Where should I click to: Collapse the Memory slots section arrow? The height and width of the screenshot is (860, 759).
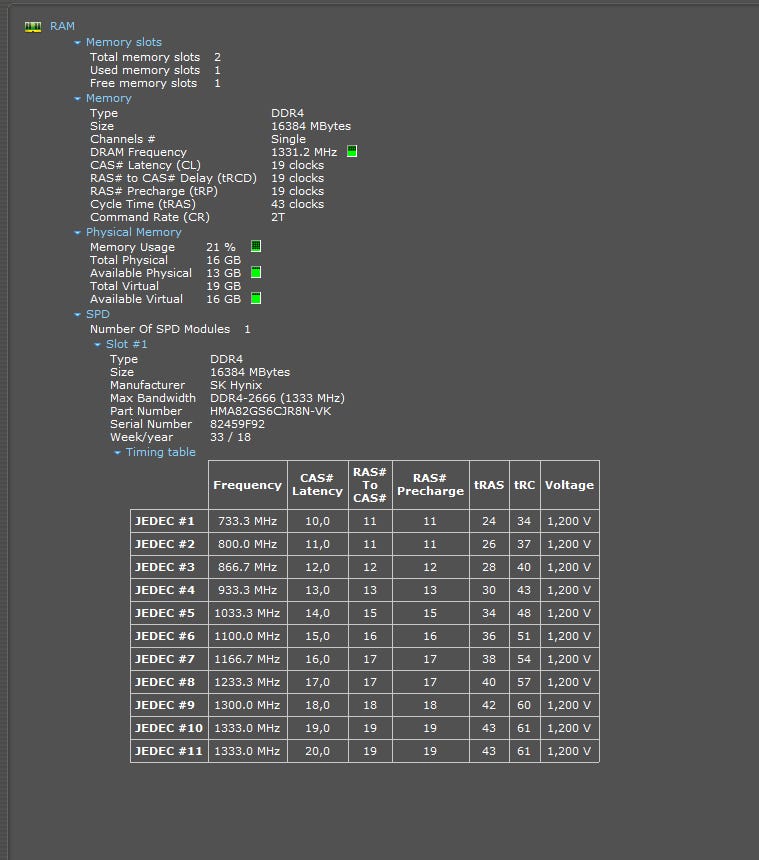(x=77, y=43)
